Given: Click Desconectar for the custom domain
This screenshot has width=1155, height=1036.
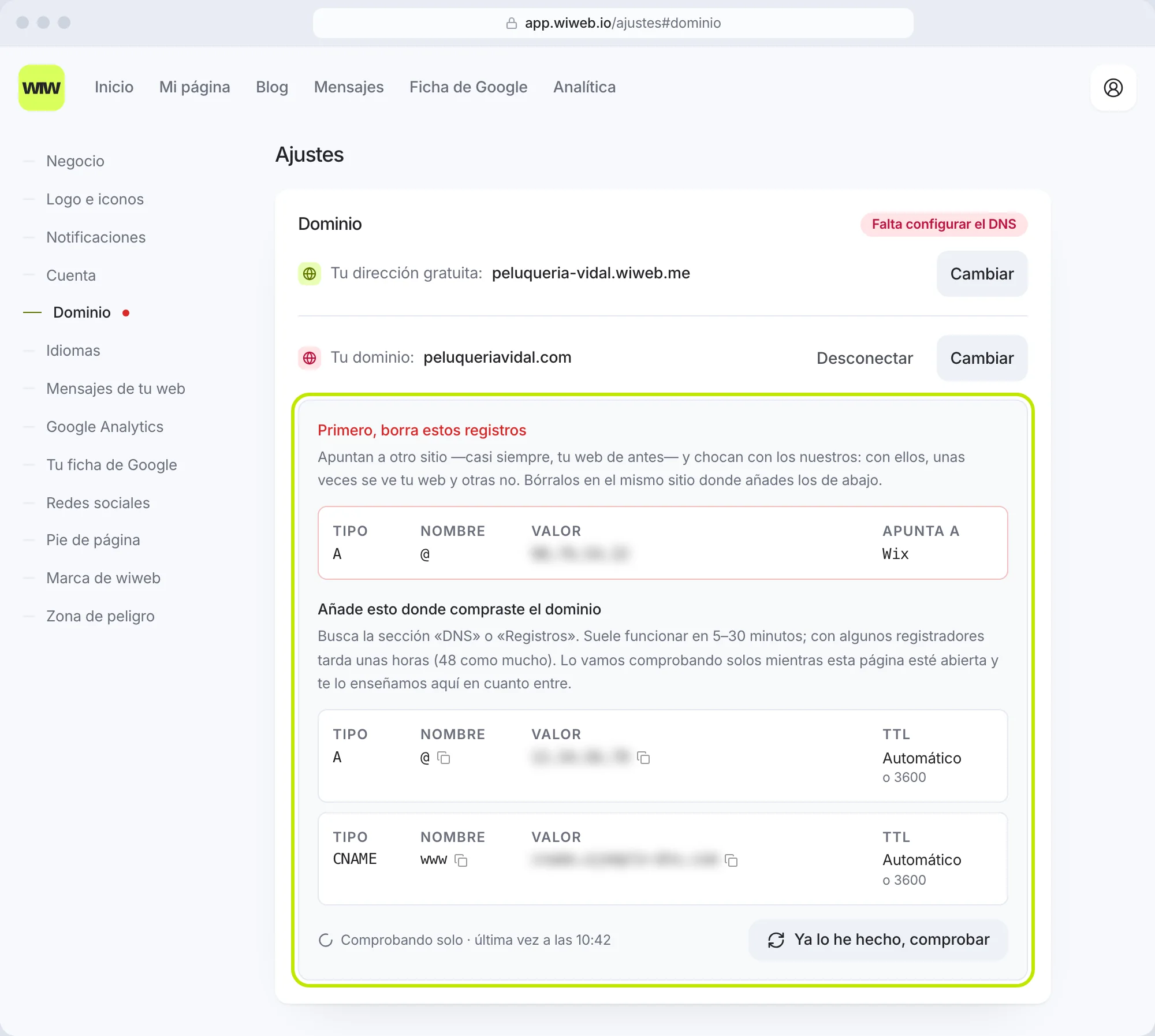Looking at the screenshot, I should coord(865,358).
